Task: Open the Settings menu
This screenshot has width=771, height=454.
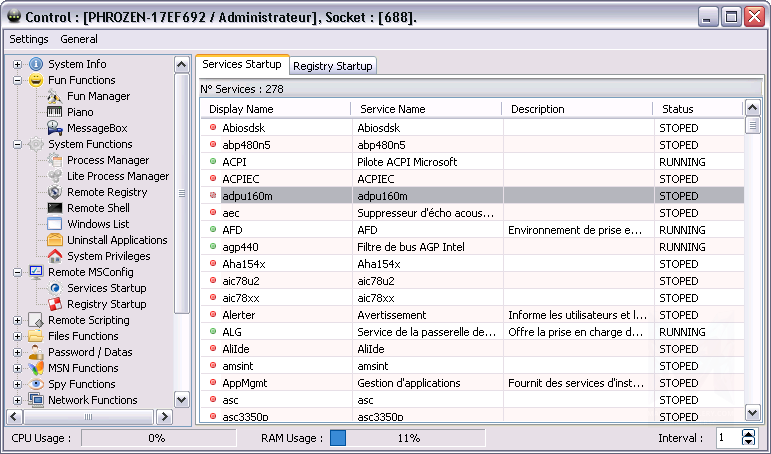Action: click(29, 39)
